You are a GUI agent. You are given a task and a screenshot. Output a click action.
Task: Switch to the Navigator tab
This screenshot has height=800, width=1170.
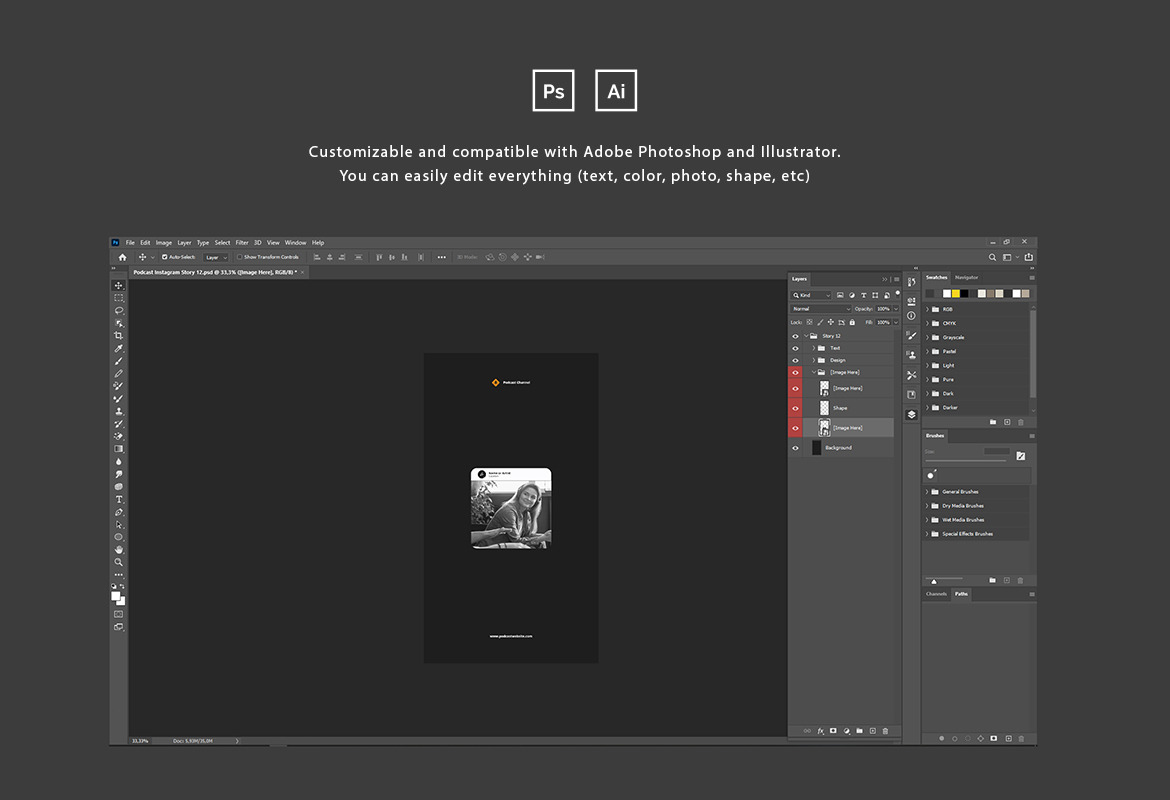pos(966,278)
